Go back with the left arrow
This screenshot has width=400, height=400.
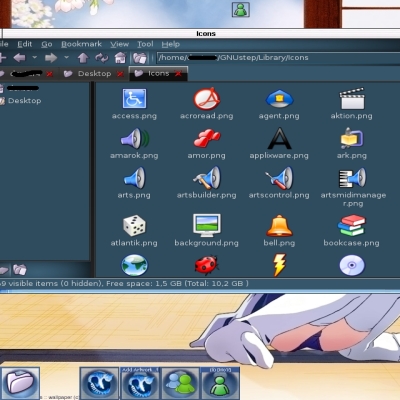coord(19,58)
